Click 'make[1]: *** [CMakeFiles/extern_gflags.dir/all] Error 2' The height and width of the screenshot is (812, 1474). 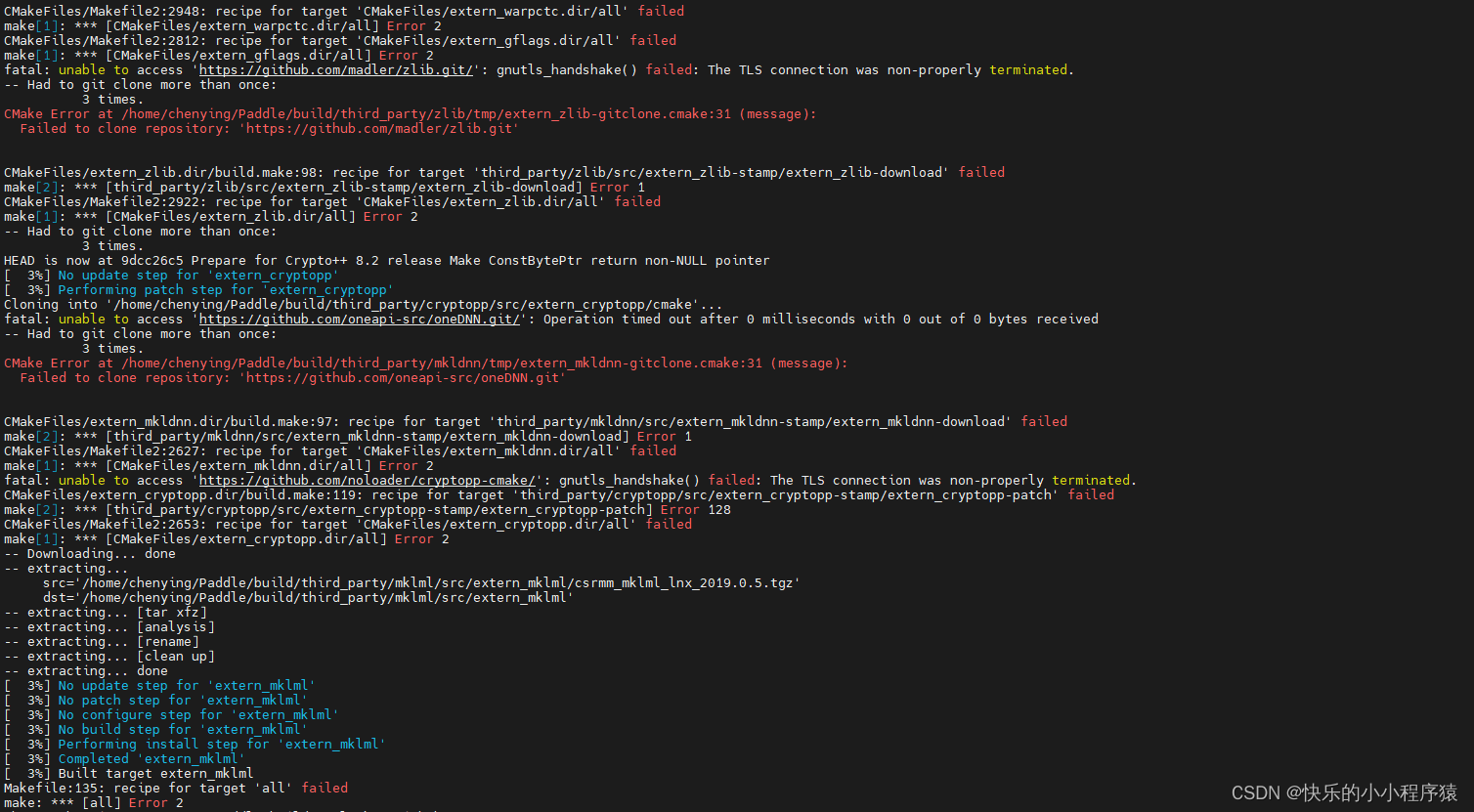tap(219, 56)
